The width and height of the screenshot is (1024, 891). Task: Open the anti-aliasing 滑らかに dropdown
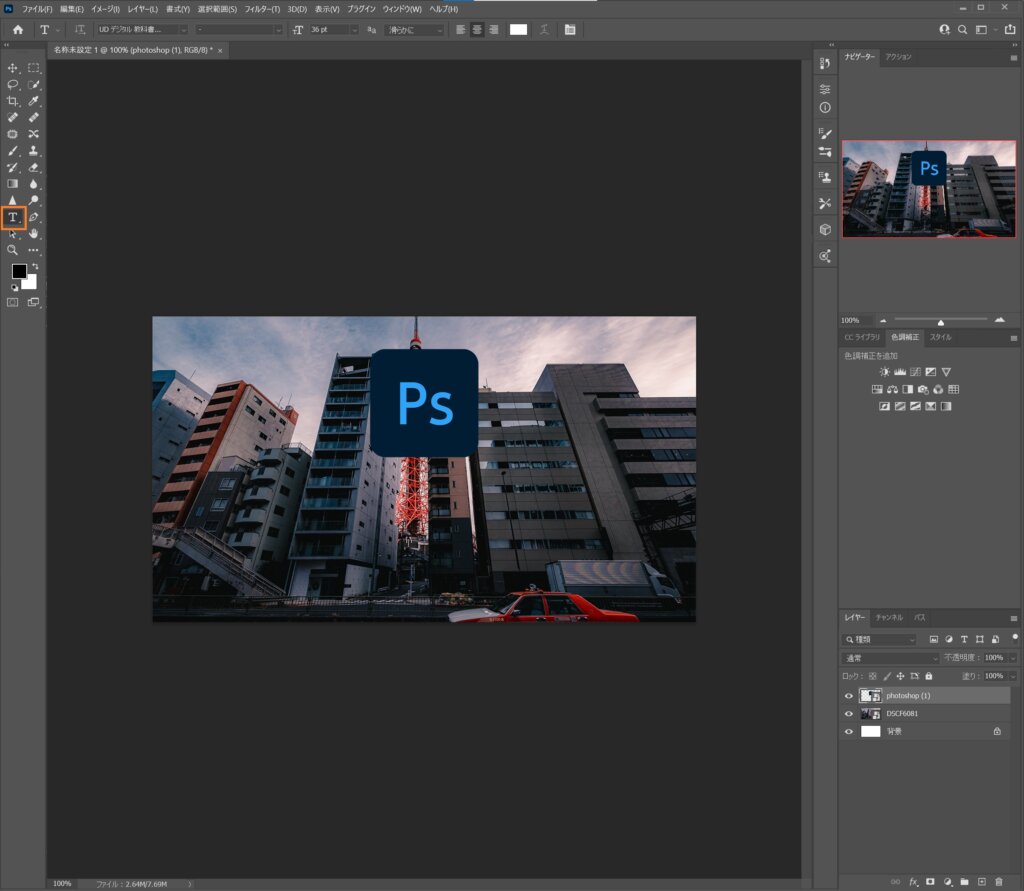coord(414,29)
